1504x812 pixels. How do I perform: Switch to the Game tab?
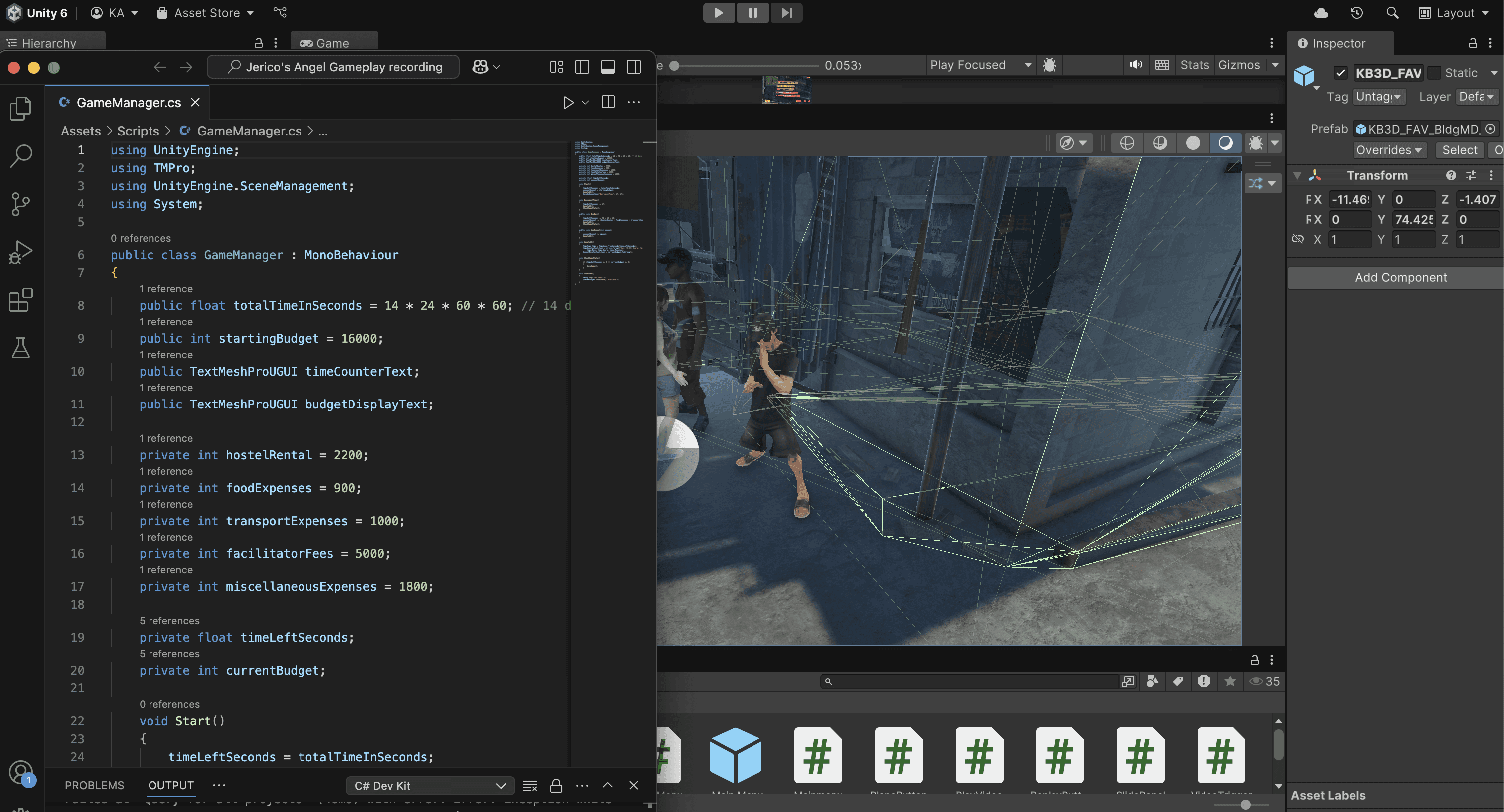333,43
